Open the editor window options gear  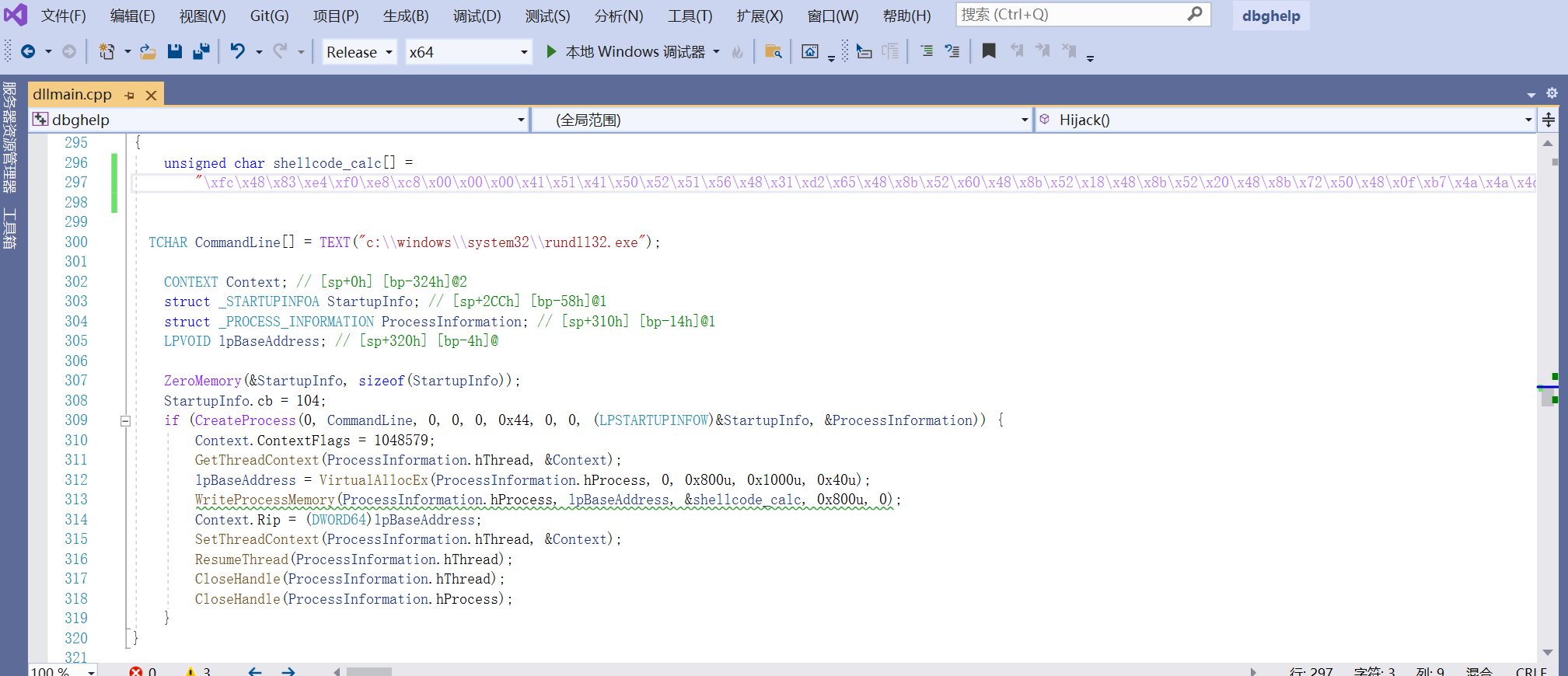tap(1552, 93)
